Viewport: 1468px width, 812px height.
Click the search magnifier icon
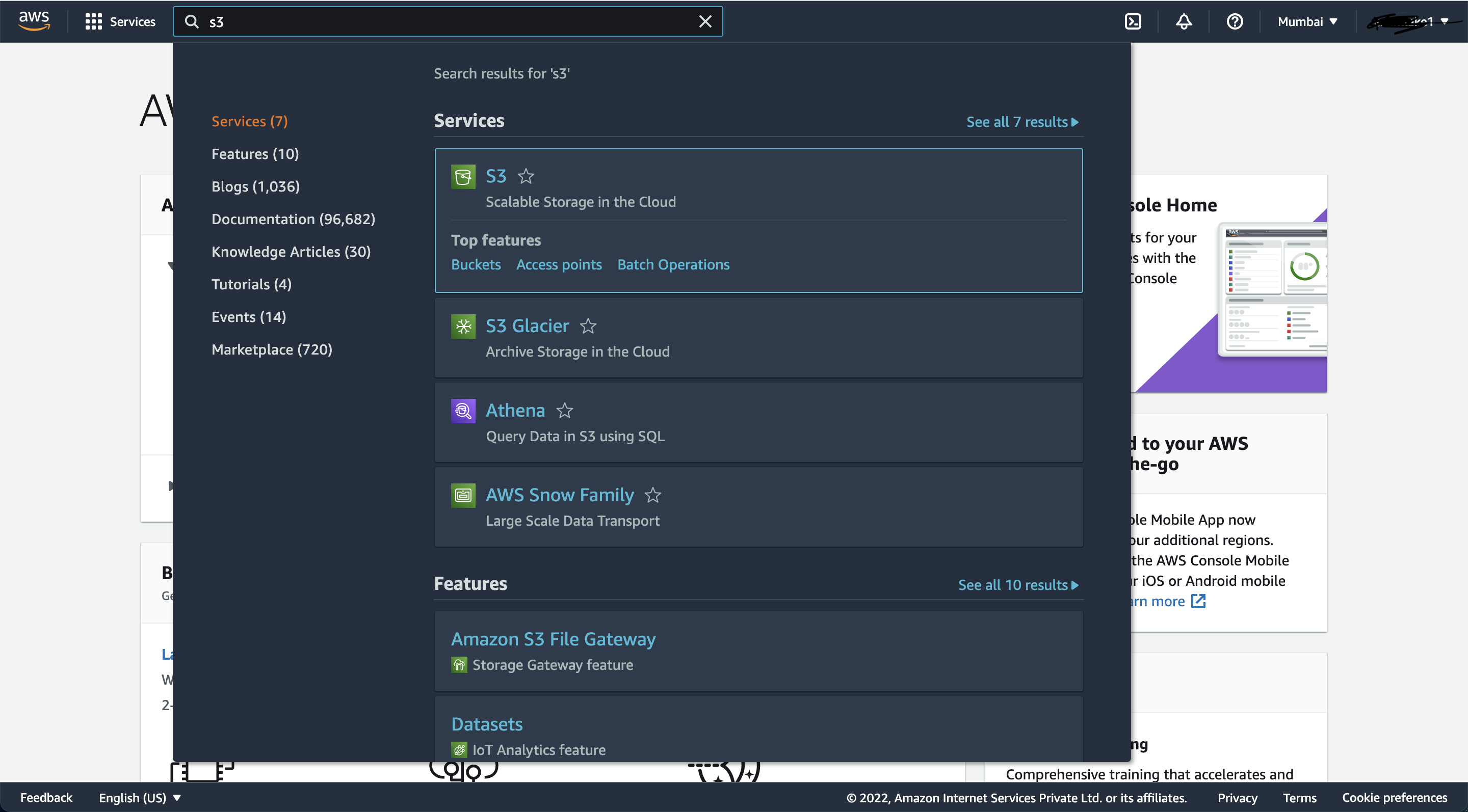[192, 21]
